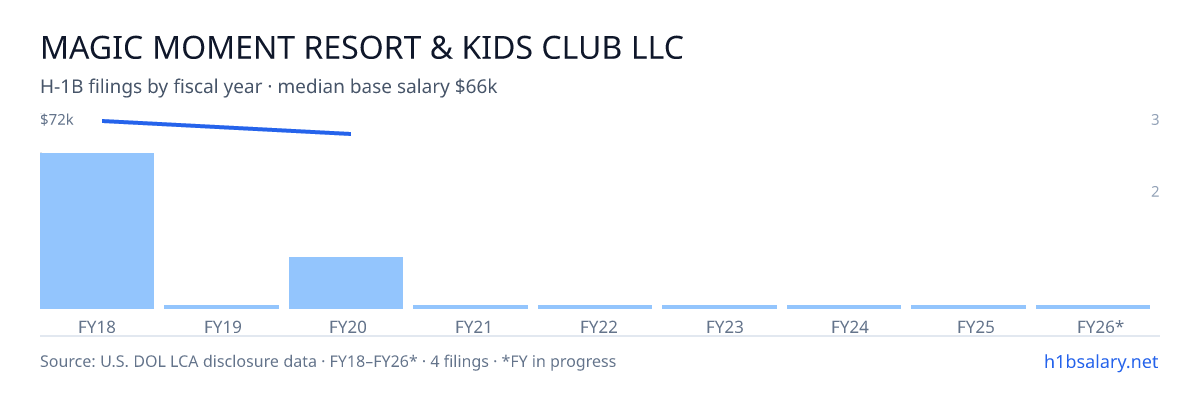Click the DOL LCA source footnote
1200x400 pixels.
point(328,361)
